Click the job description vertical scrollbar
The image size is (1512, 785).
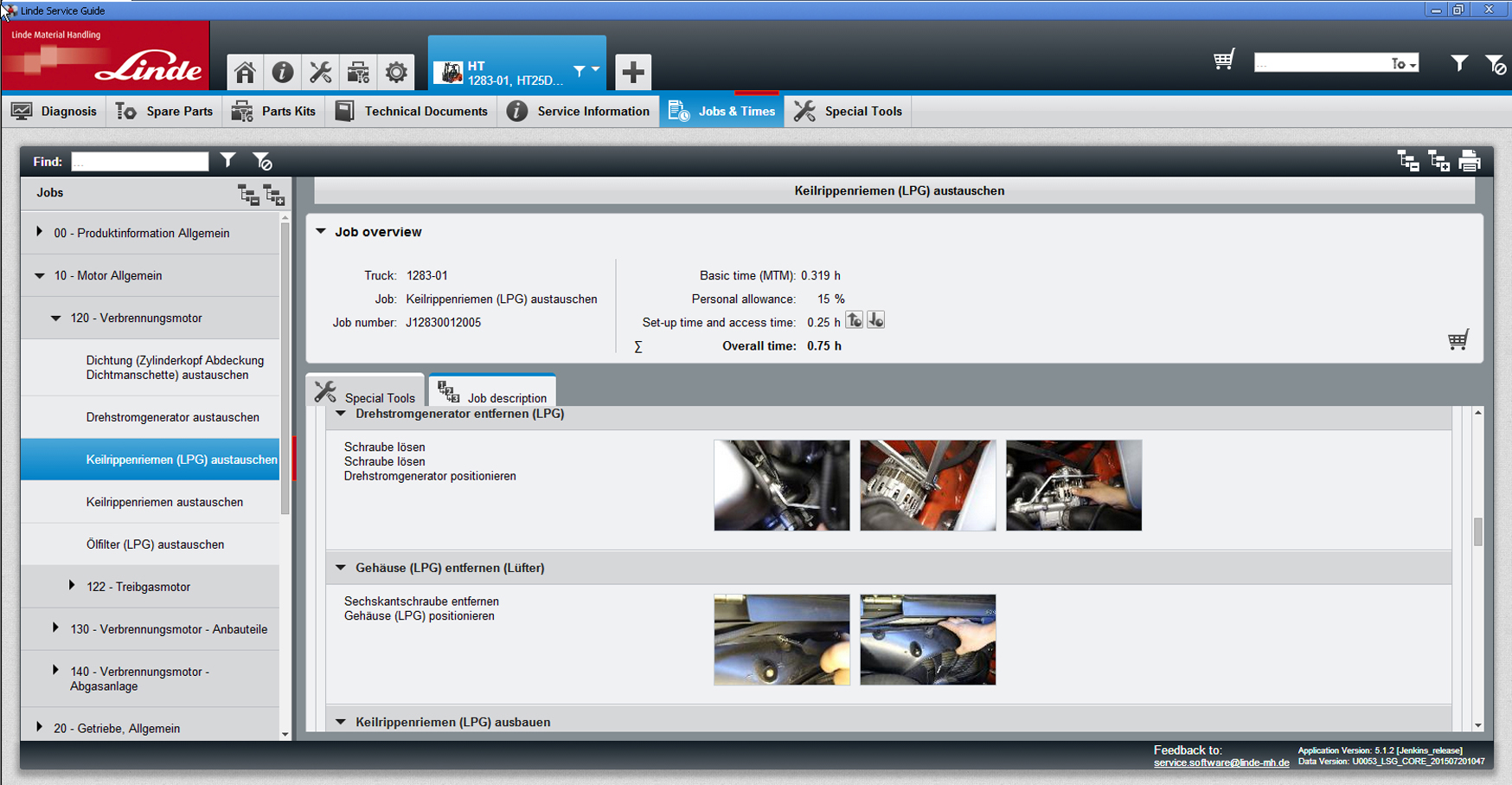(1477, 531)
